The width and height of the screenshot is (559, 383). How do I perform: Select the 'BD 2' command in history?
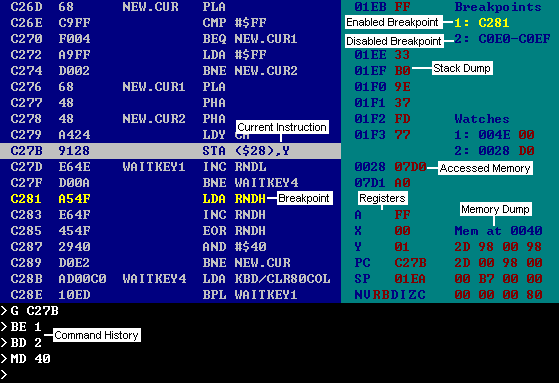[26, 343]
